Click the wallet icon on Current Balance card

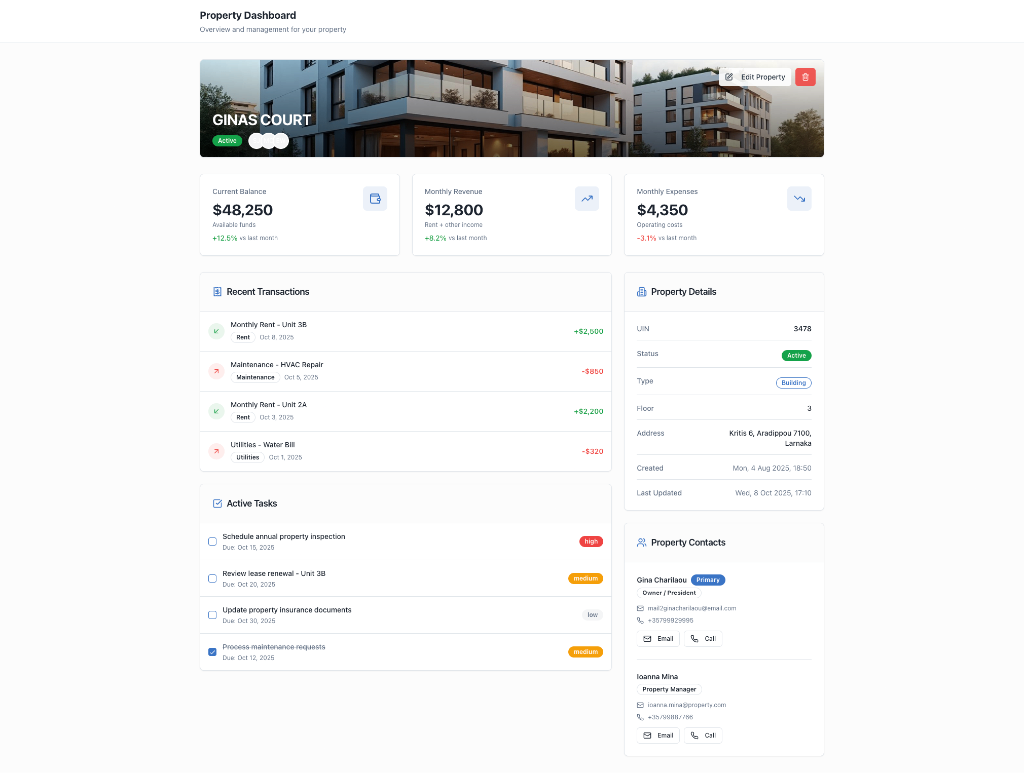[x=375, y=198]
